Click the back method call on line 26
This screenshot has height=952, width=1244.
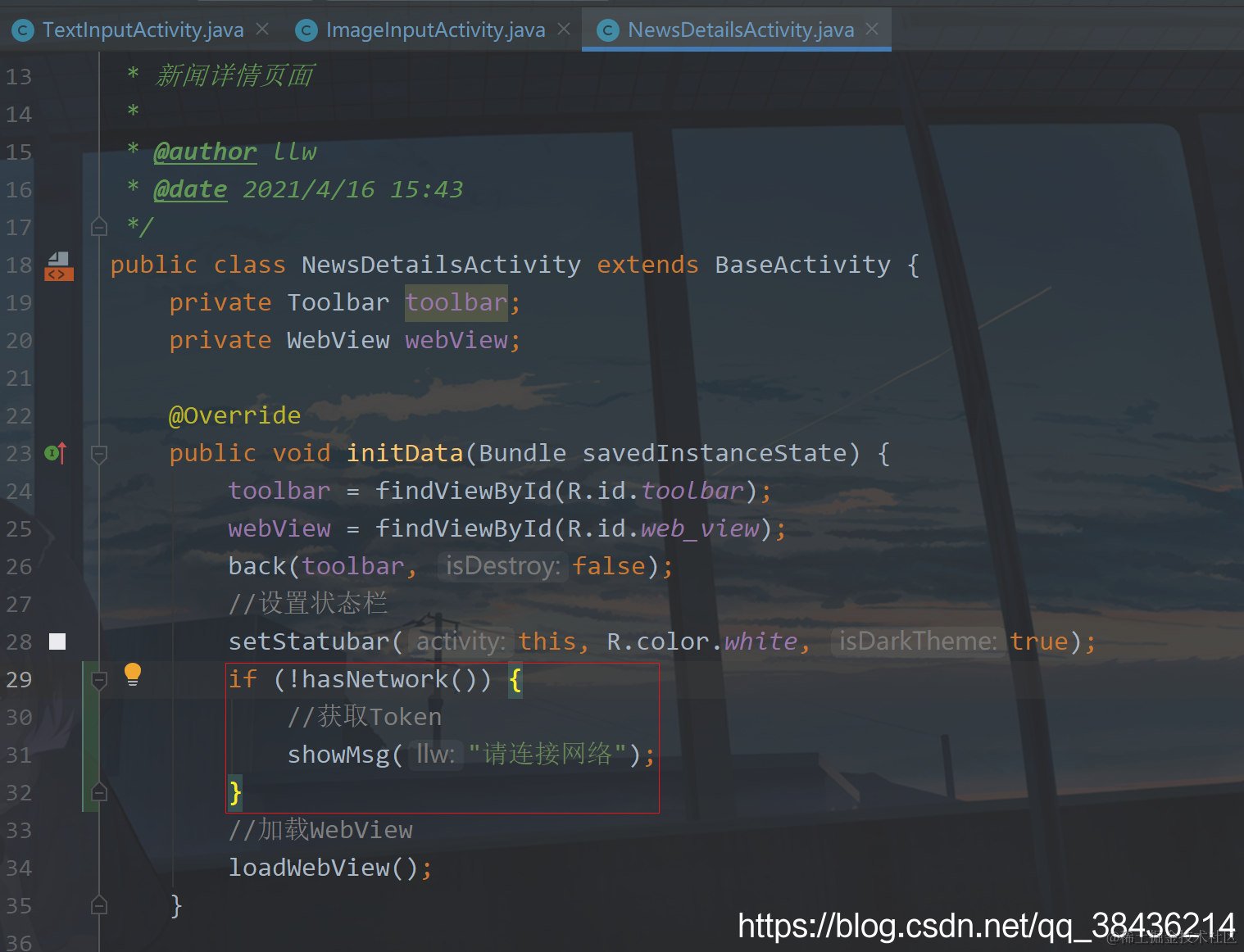pos(257,566)
